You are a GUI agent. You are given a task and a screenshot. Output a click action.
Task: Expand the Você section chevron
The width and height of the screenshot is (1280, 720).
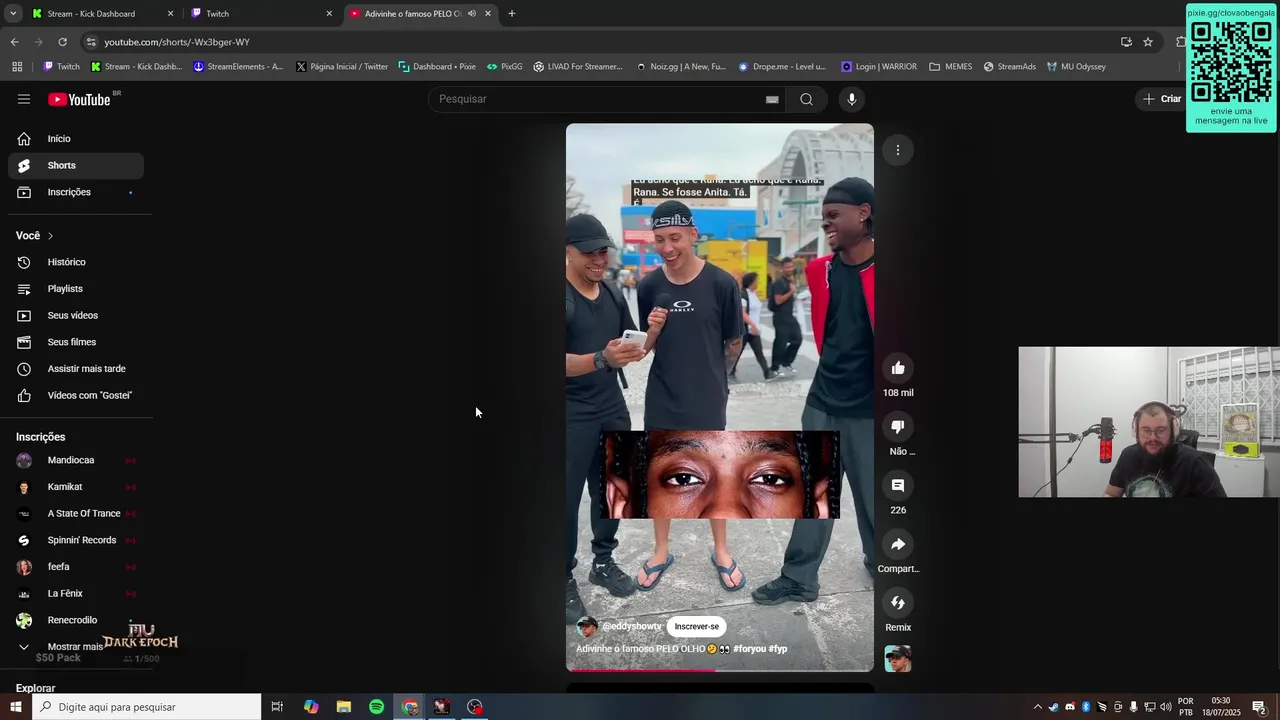click(50, 236)
